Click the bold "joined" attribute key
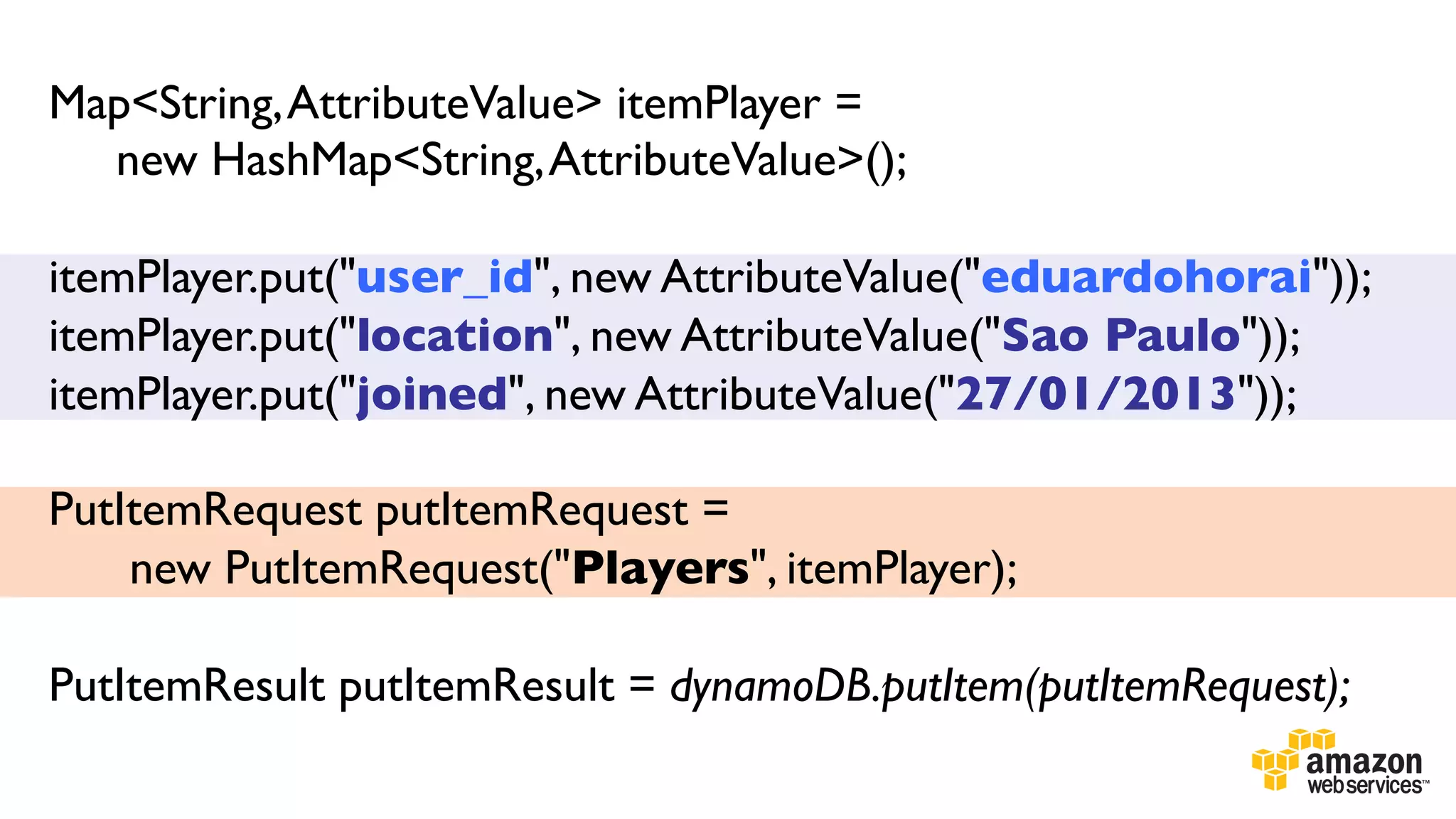The image size is (1456, 819). point(432,394)
